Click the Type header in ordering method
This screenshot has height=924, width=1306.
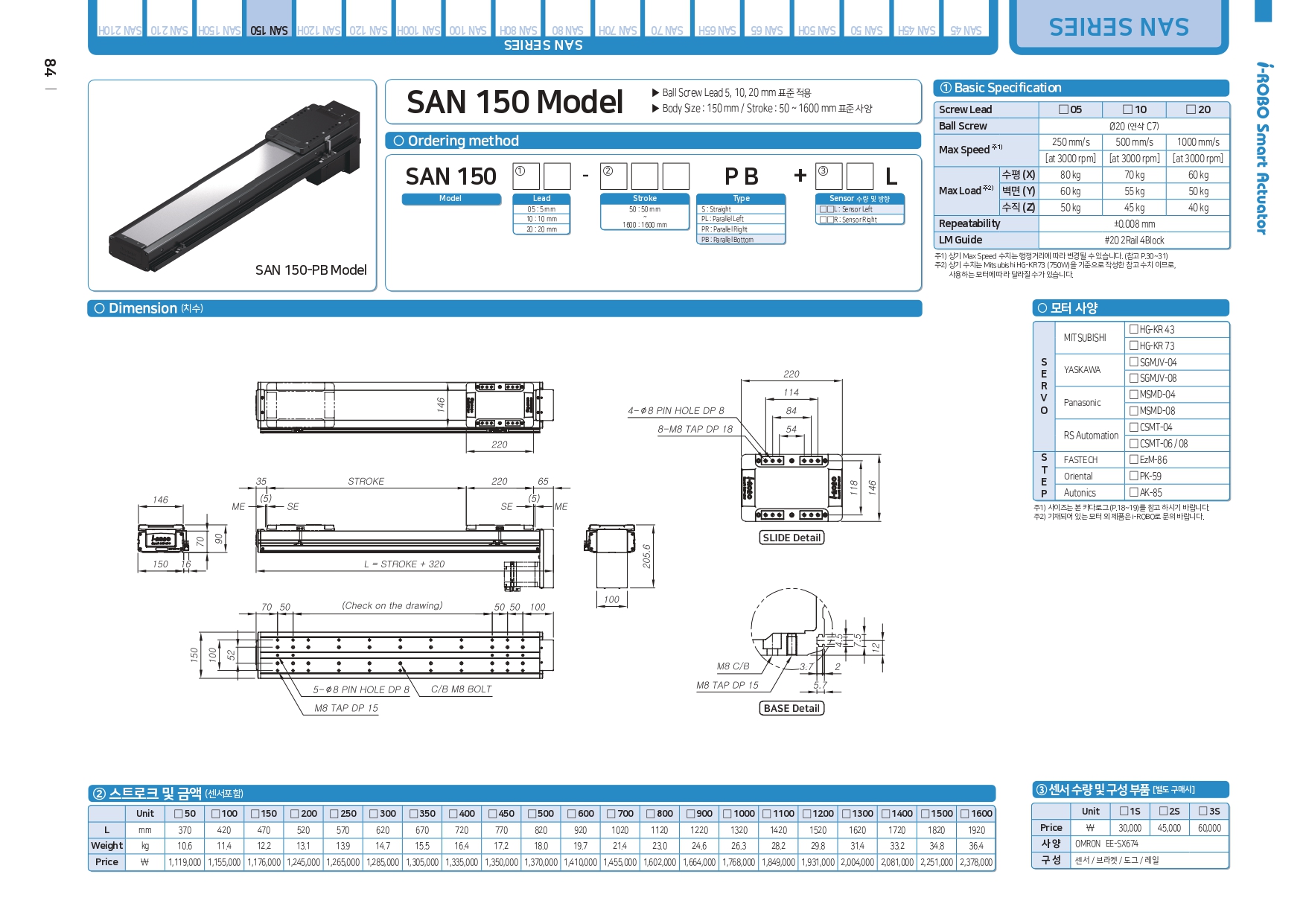click(741, 199)
